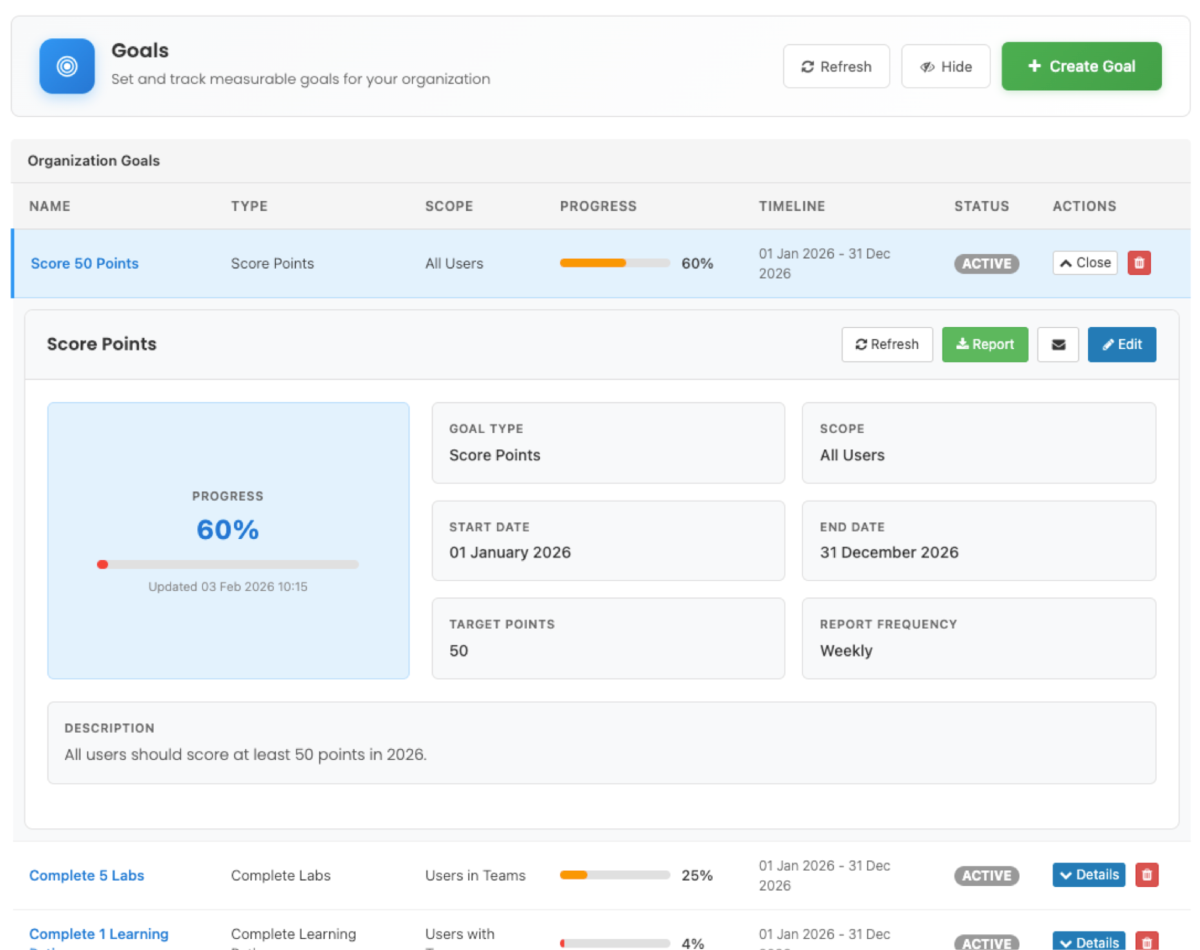Click the NAME column header

tap(48, 206)
